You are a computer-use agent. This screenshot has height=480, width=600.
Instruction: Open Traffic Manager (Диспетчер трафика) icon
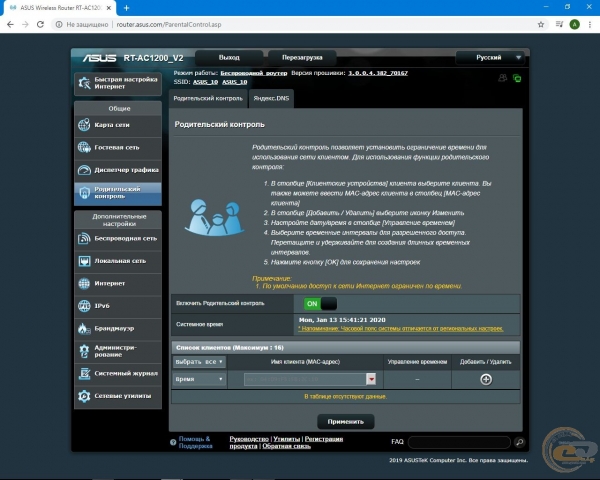[x=84, y=170]
